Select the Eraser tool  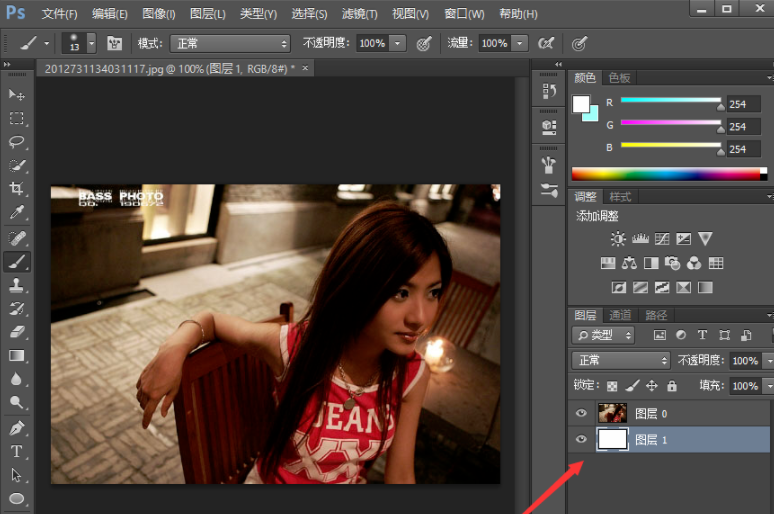pos(17,332)
